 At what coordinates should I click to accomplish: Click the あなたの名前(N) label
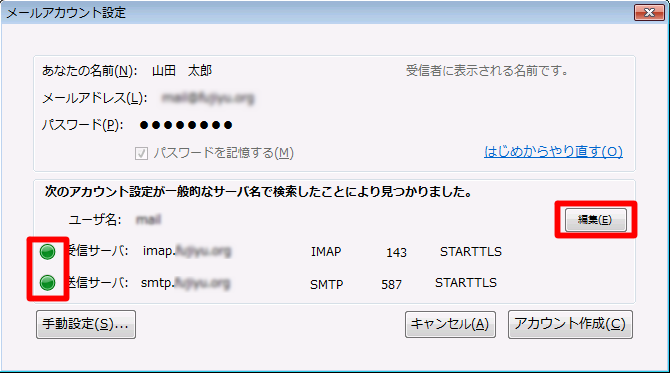coord(89,70)
